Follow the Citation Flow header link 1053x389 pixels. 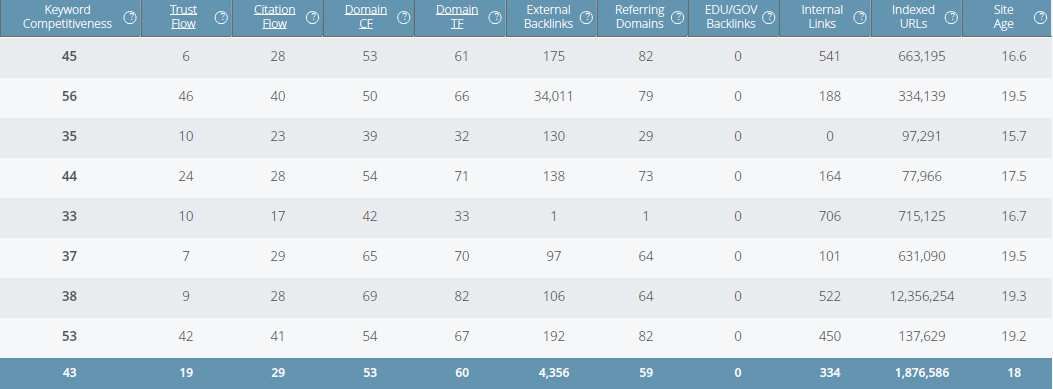(x=275, y=17)
